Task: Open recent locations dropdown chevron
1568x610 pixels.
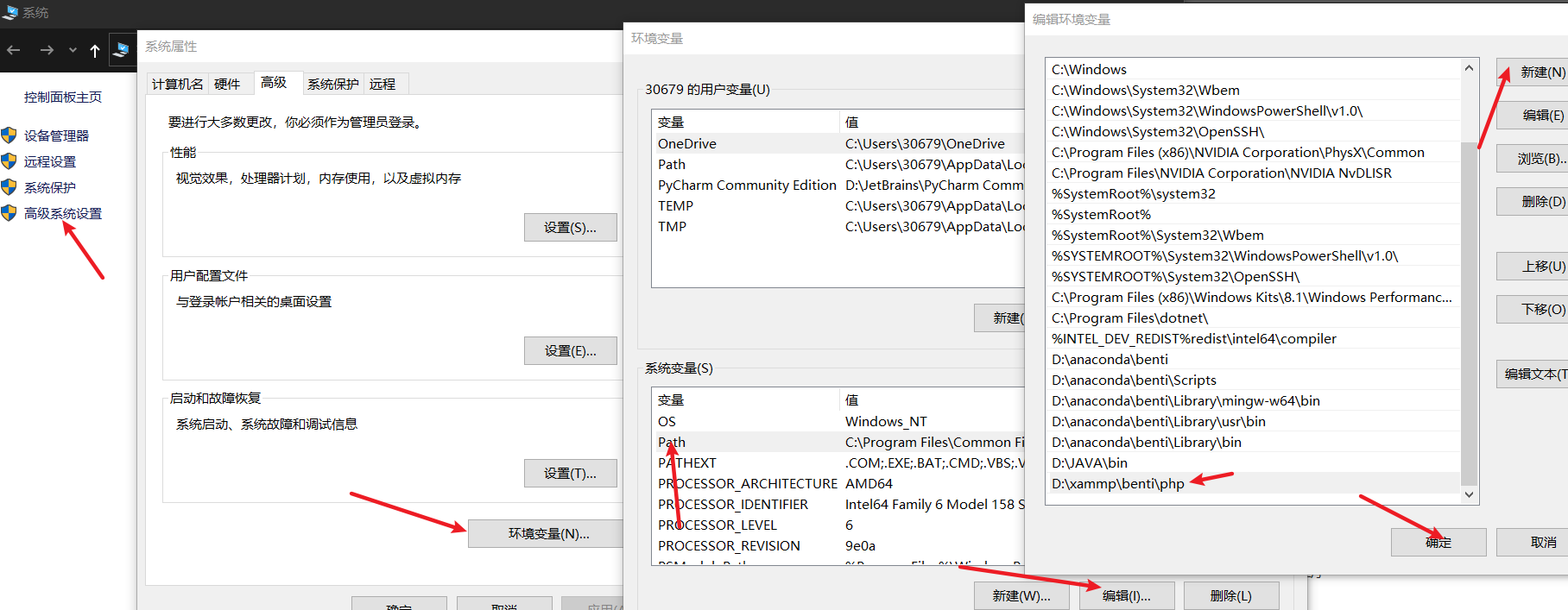Action: [x=73, y=50]
